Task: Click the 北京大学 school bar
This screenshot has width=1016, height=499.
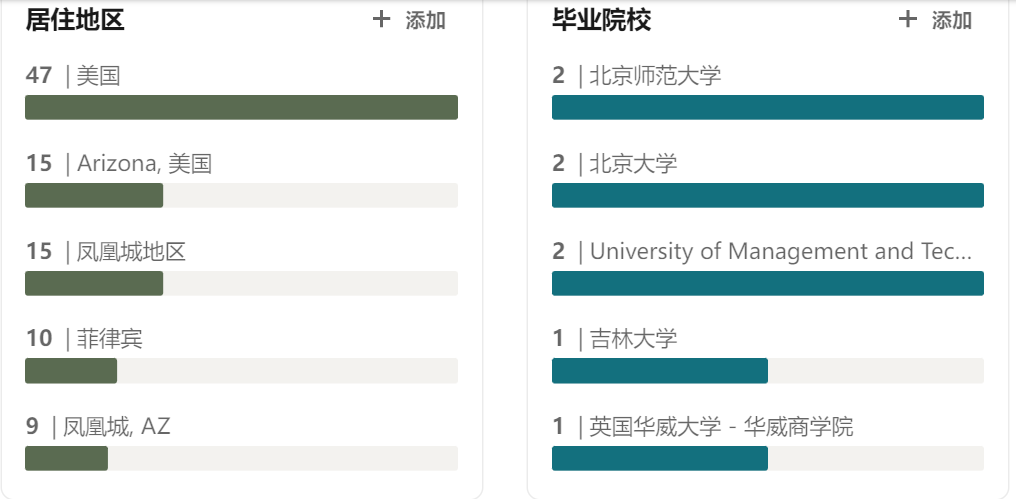Action: coord(767,195)
